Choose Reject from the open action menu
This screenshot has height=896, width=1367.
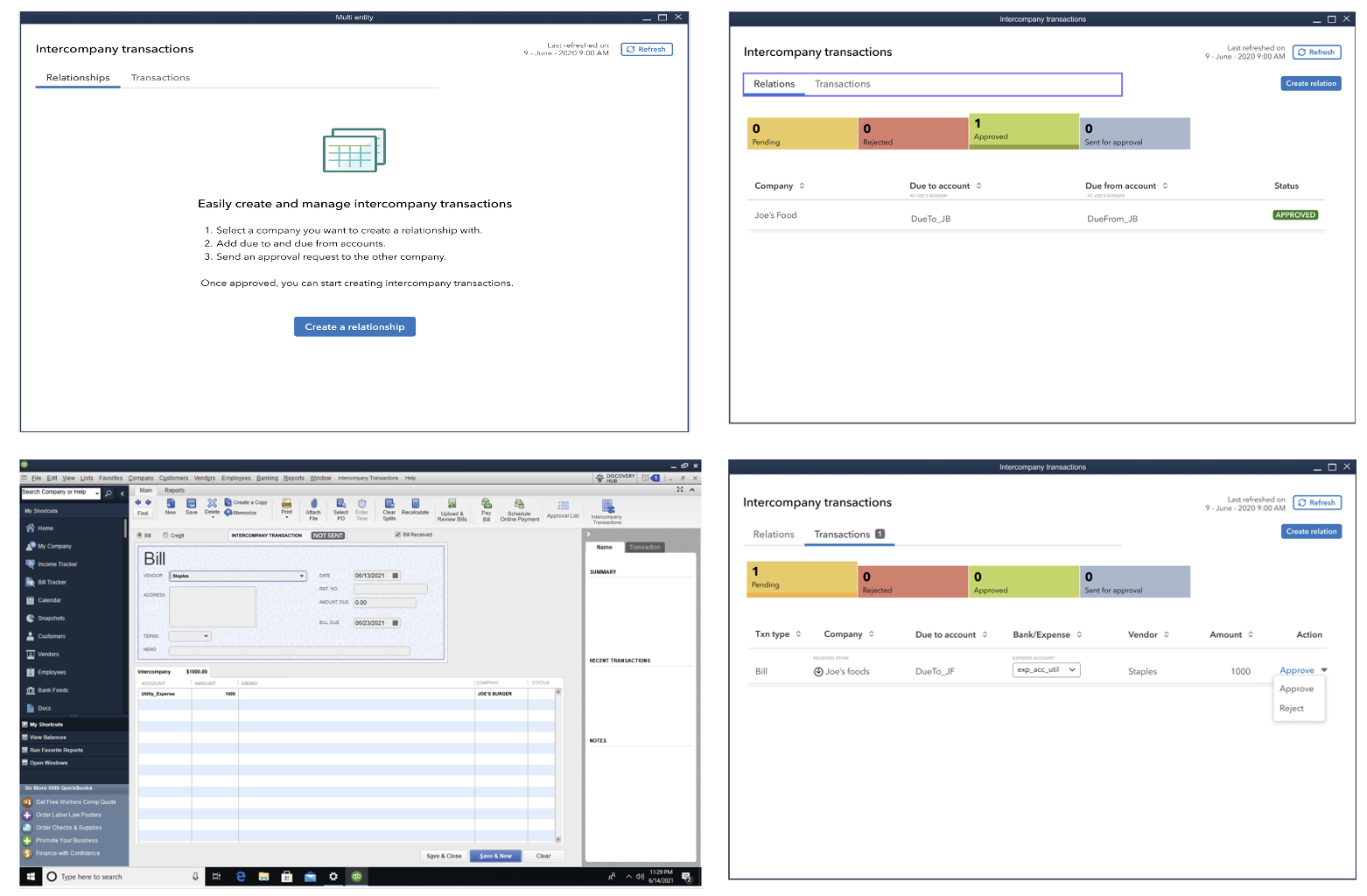point(1292,709)
